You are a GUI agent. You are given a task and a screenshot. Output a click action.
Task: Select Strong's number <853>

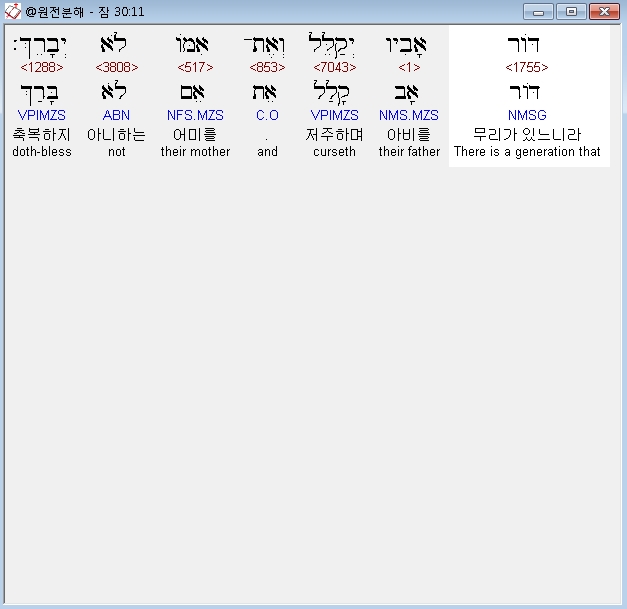[x=267, y=67]
